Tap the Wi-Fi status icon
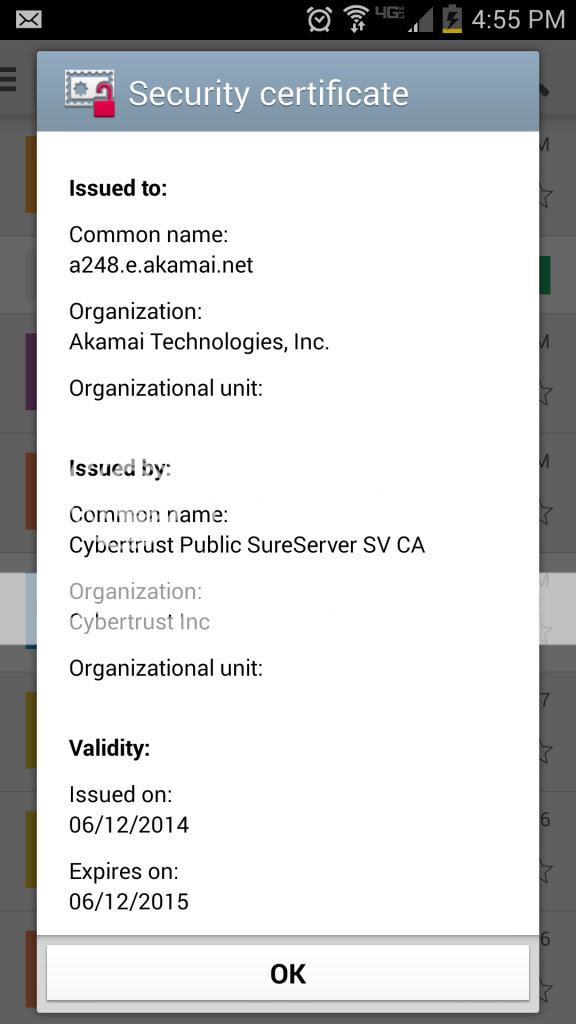 [357, 18]
